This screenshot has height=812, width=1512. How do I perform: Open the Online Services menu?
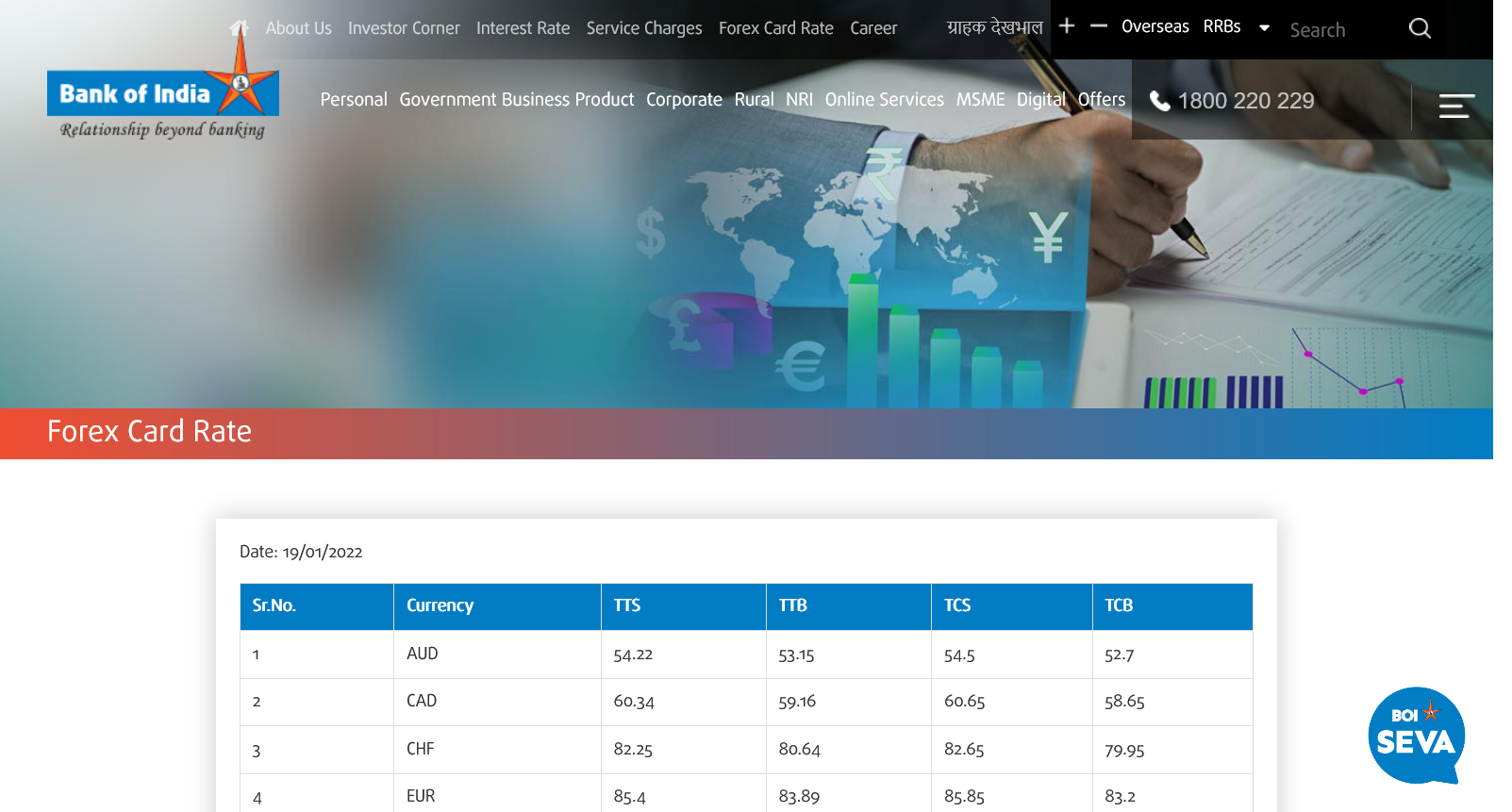(884, 100)
